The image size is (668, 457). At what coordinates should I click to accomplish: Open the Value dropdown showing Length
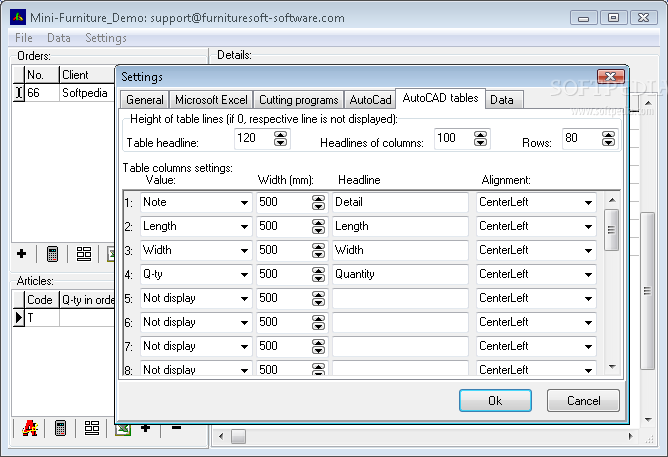point(244,226)
